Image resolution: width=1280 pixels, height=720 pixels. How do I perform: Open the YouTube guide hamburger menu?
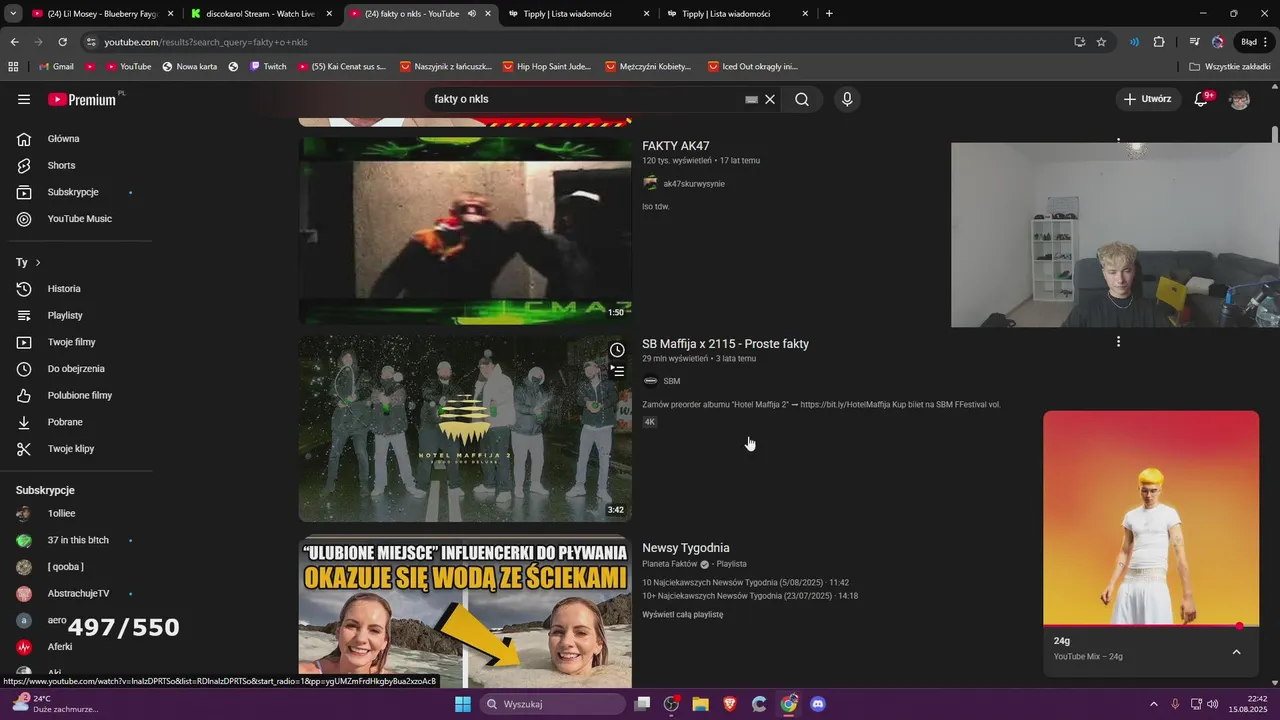click(24, 99)
